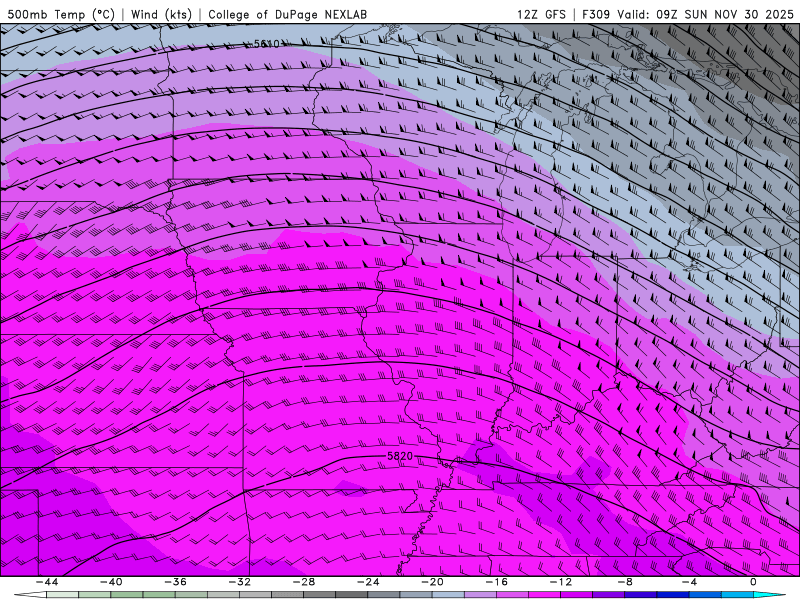Click the -4 colorbar tick label
This screenshot has height=600, width=800.
tap(689, 582)
